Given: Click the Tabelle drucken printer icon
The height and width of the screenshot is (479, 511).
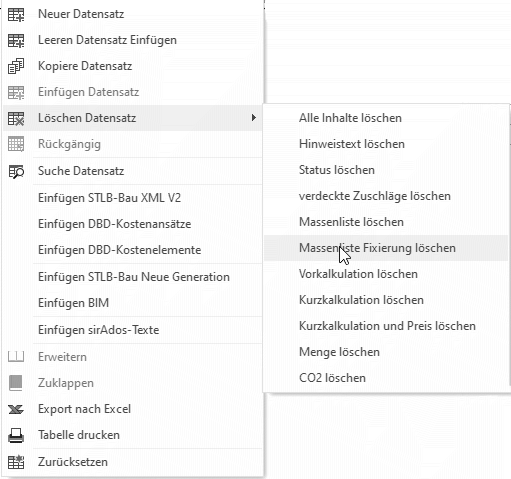Looking at the screenshot, I should click(16, 435).
